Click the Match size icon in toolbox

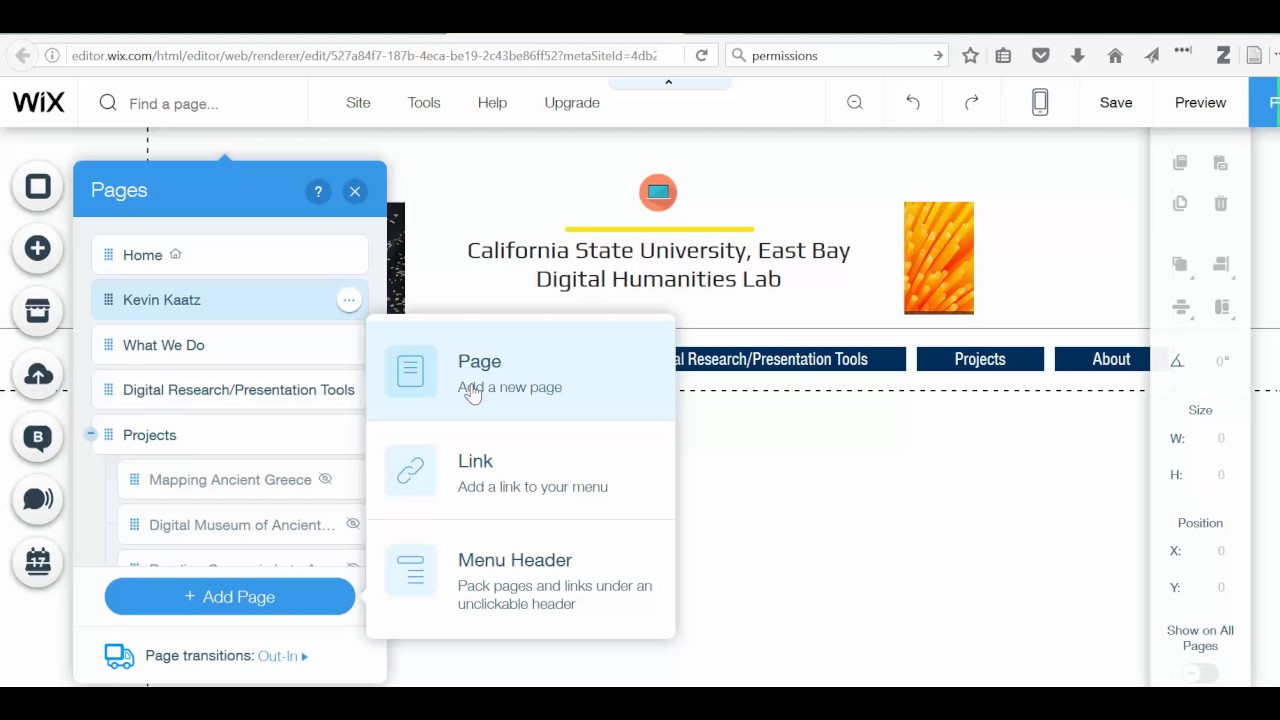pos(1221,307)
